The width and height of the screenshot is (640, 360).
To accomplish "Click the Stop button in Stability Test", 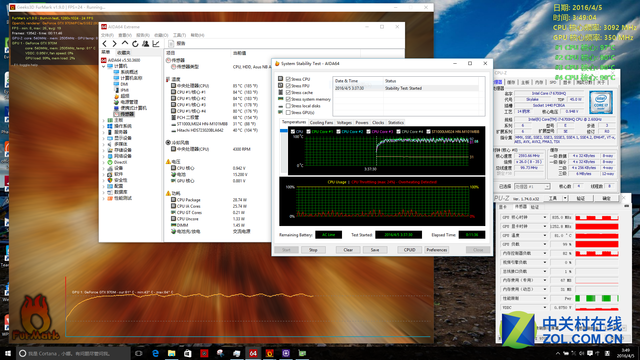I will point(313,250).
